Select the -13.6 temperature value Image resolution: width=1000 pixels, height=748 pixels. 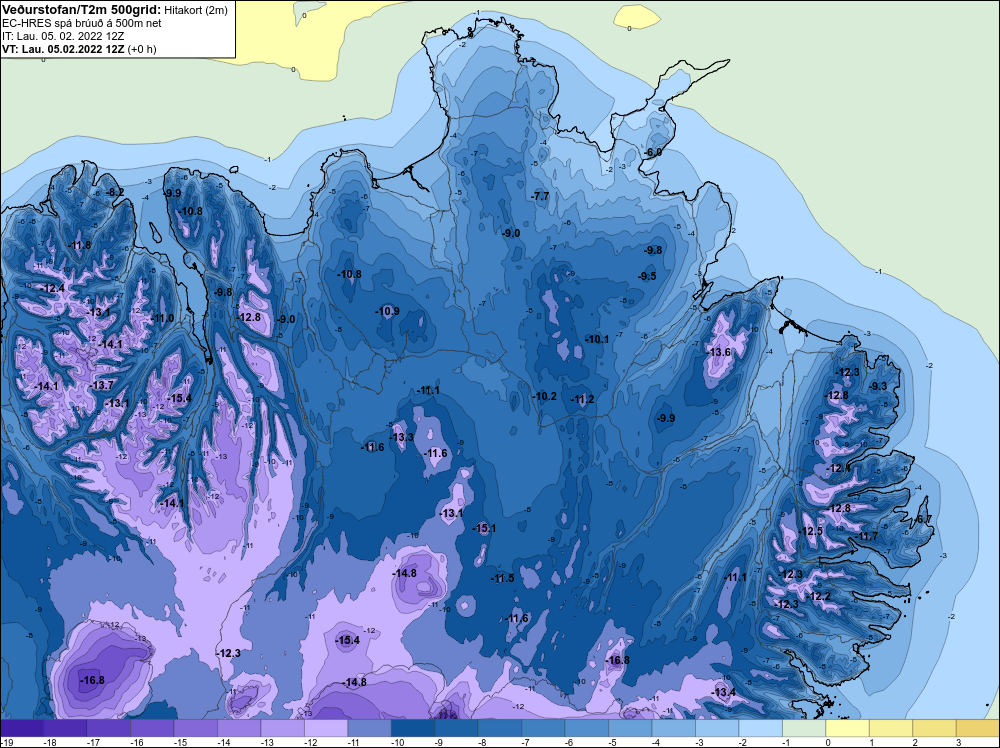[x=719, y=352]
